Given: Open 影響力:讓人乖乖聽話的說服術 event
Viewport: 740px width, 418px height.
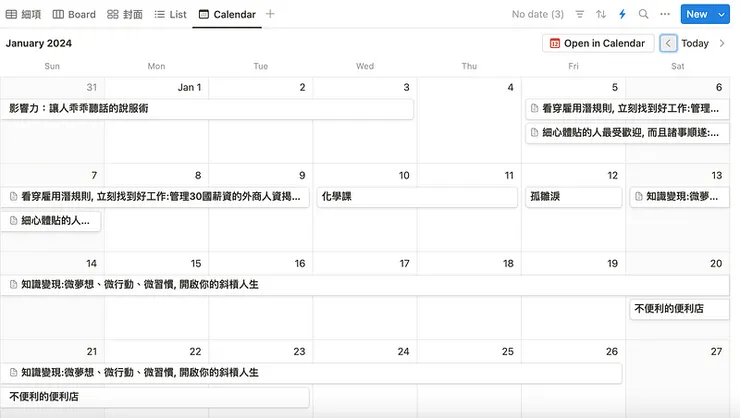Looking at the screenshot, I should click(x=207, y=109).
